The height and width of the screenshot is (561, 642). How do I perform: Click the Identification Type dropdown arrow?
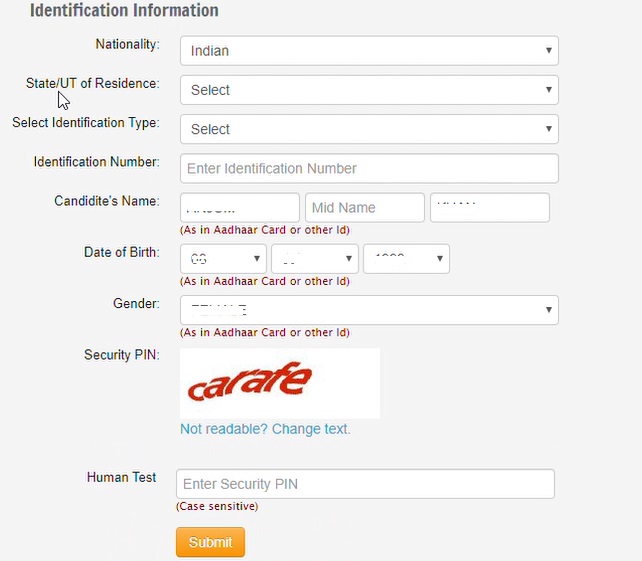pos(549,128)
